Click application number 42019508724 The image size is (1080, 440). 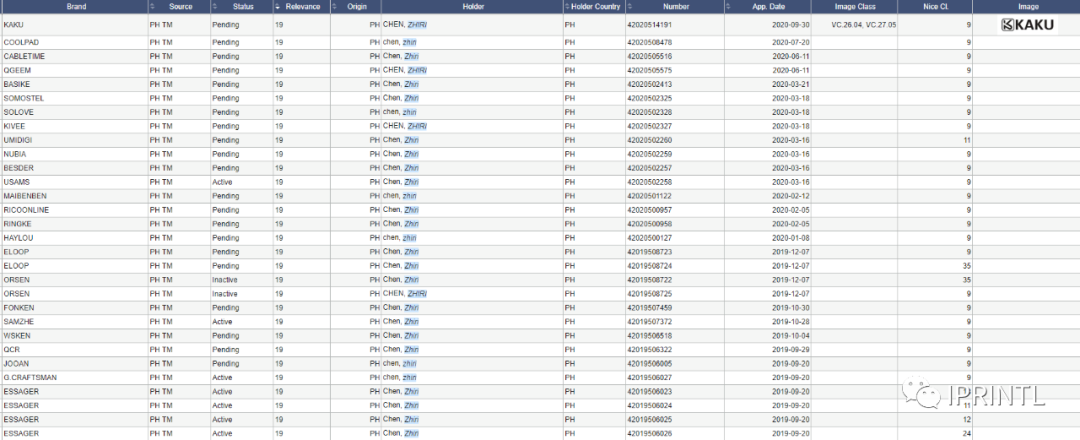pos(649,266)
